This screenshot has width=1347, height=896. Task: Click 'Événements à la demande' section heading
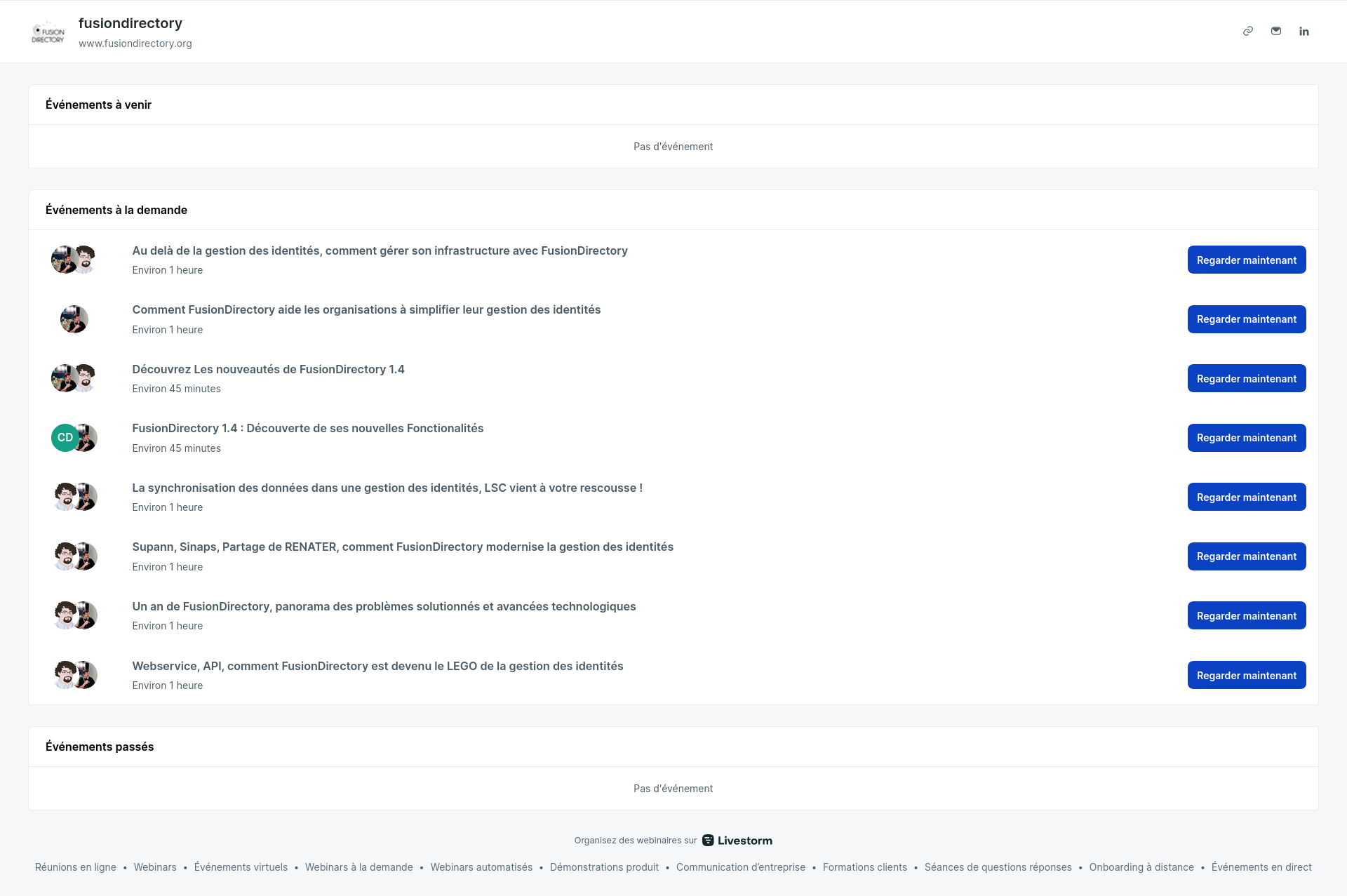(x=116, y=210)
